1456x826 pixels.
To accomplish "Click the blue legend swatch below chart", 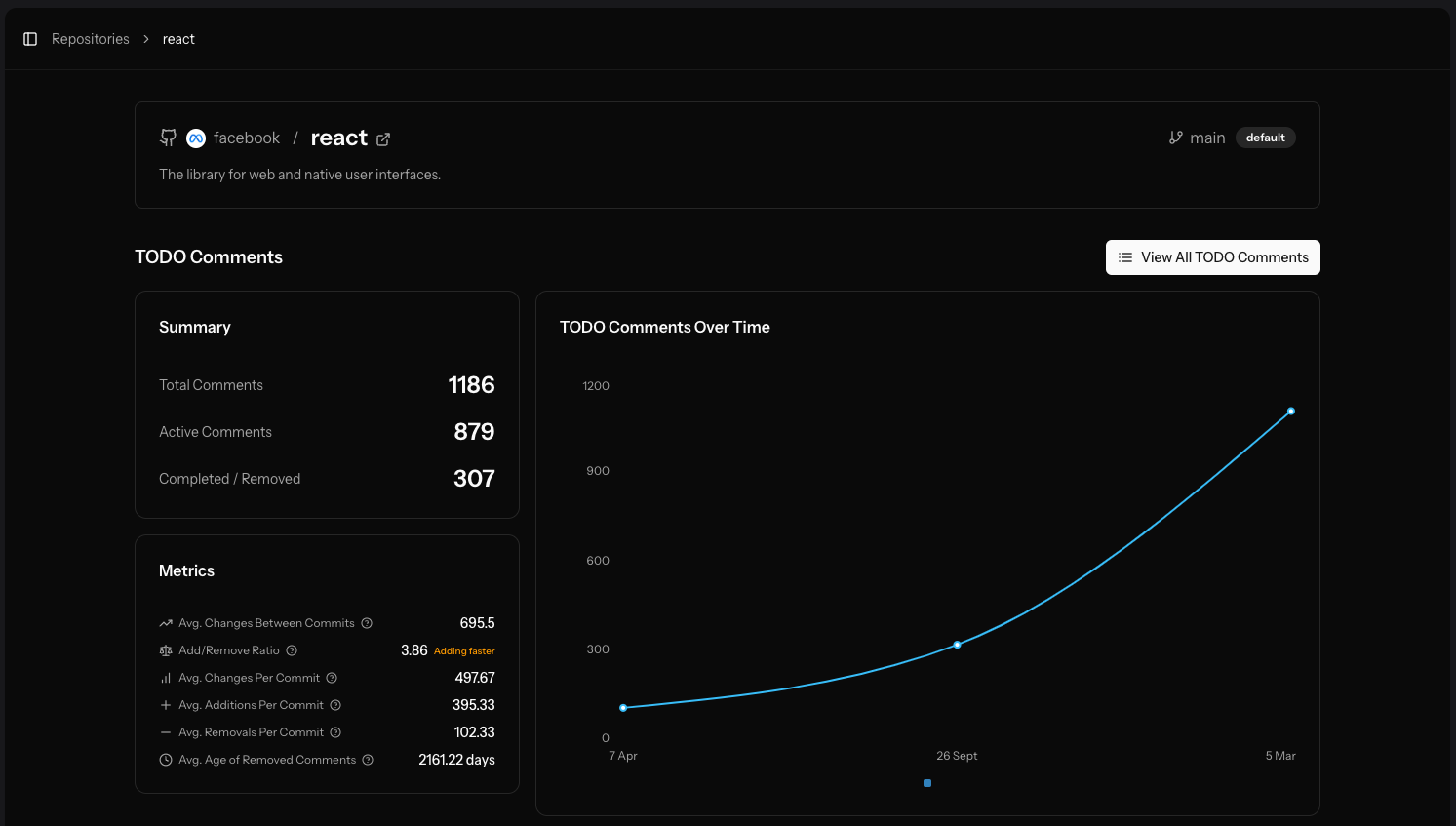I will 927,783.
